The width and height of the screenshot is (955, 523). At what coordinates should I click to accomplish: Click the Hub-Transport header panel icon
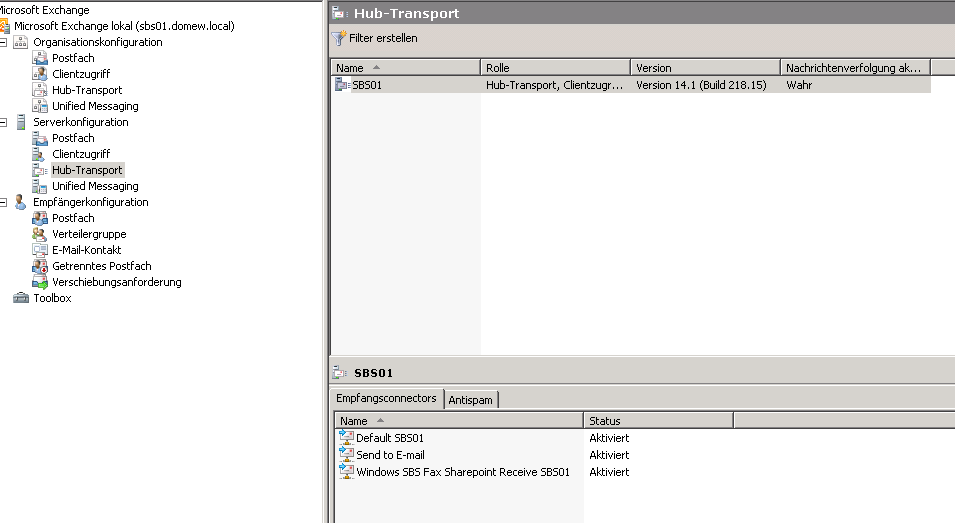click(x=339, y=13)
